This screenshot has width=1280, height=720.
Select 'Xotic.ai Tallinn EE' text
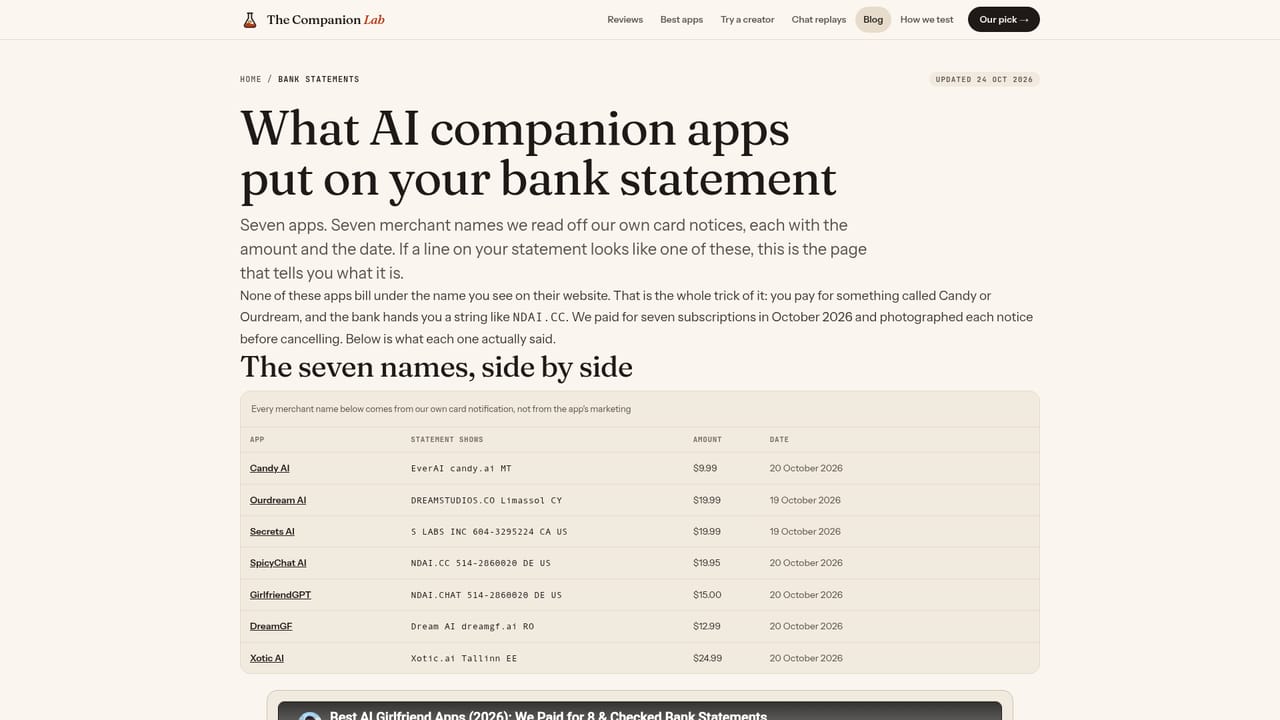tap(464, 658)
